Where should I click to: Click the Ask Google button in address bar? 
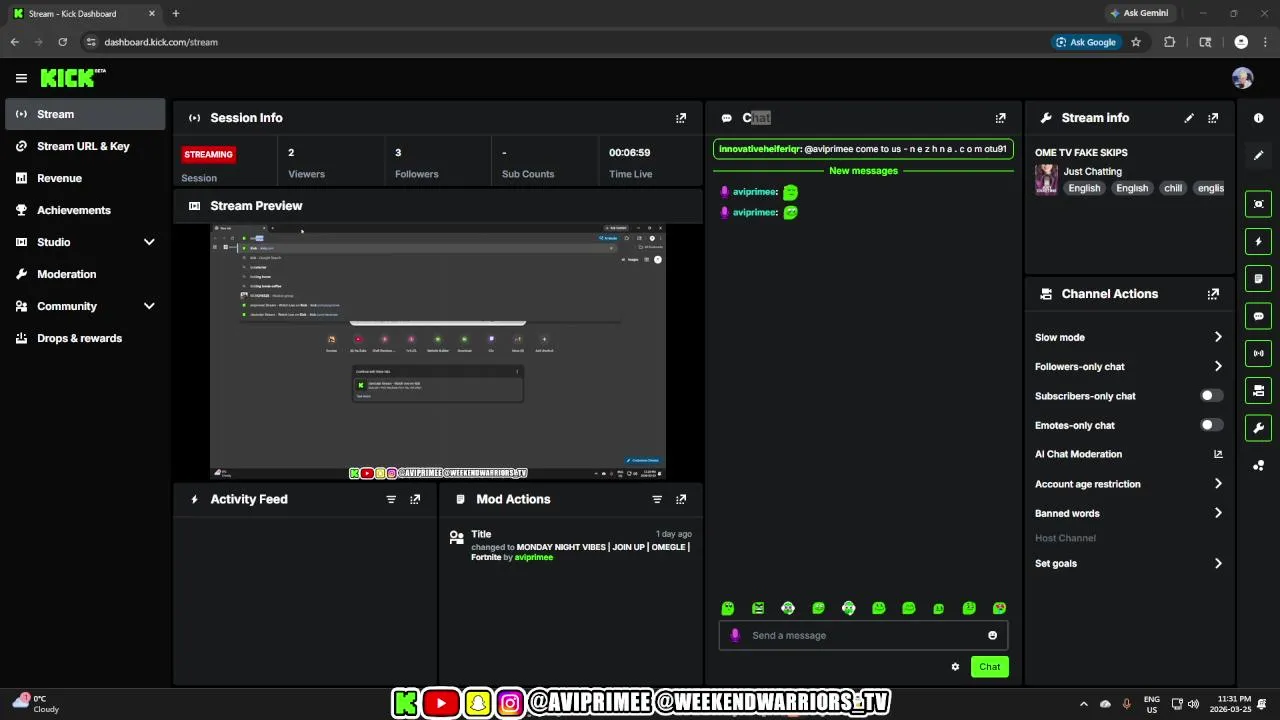pos(1086,42)
